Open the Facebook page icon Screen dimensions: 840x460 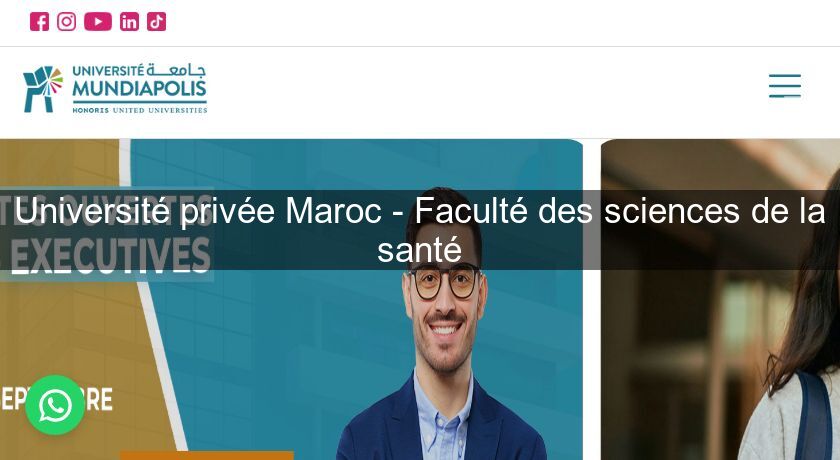point(39,22)
